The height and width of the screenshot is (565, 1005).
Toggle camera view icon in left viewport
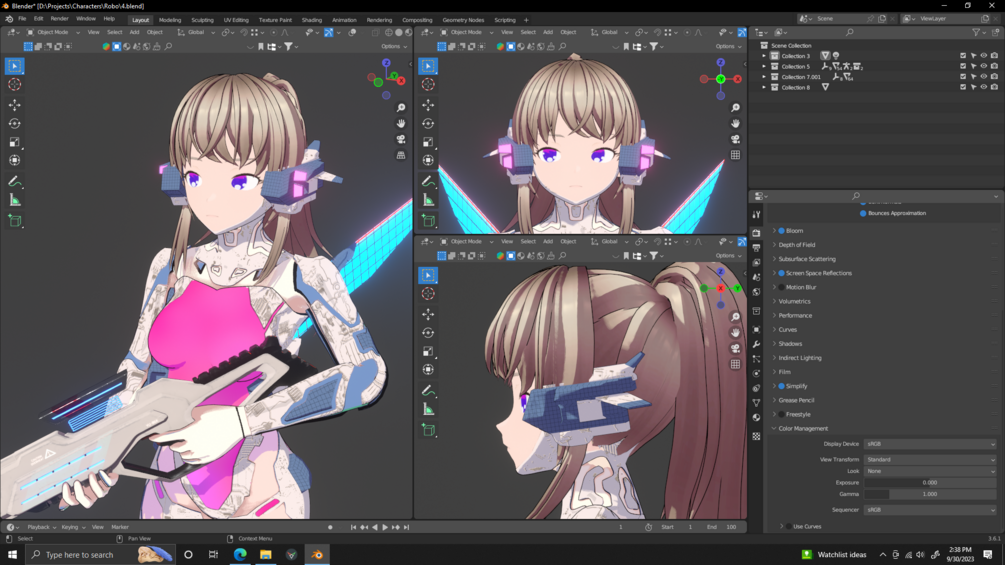[401, 139]
